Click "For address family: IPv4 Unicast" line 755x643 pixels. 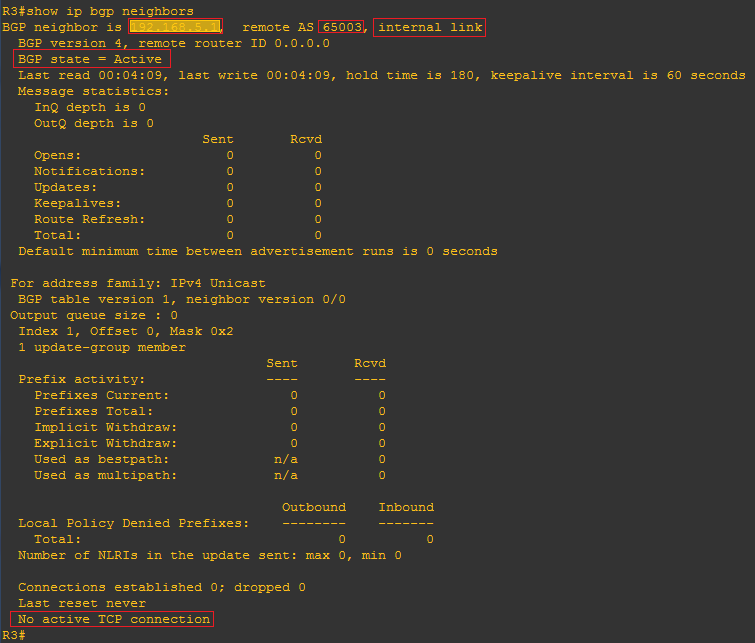[x=134, y=283]
